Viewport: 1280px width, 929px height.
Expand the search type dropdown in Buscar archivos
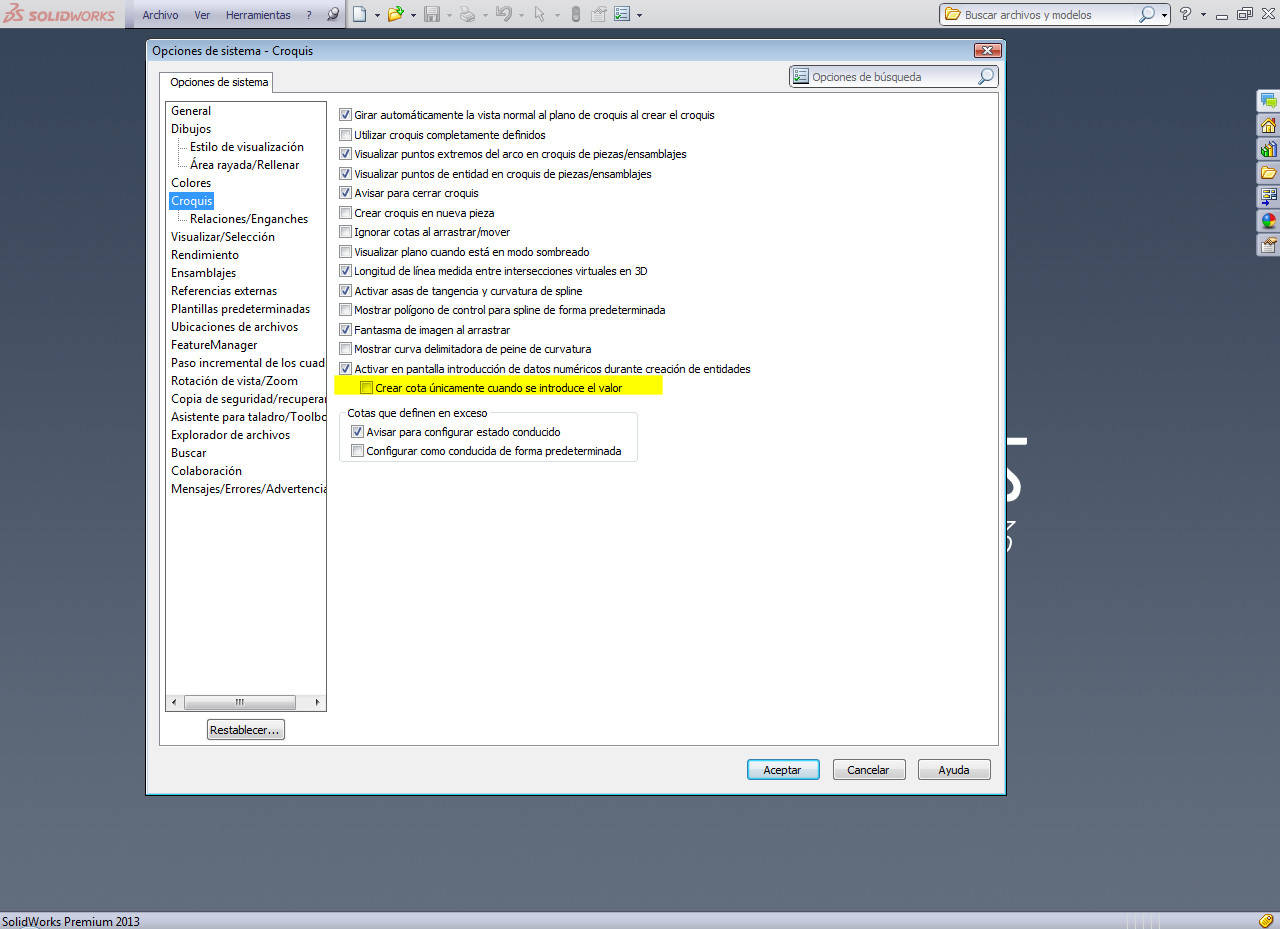(x=1164, y=15)
